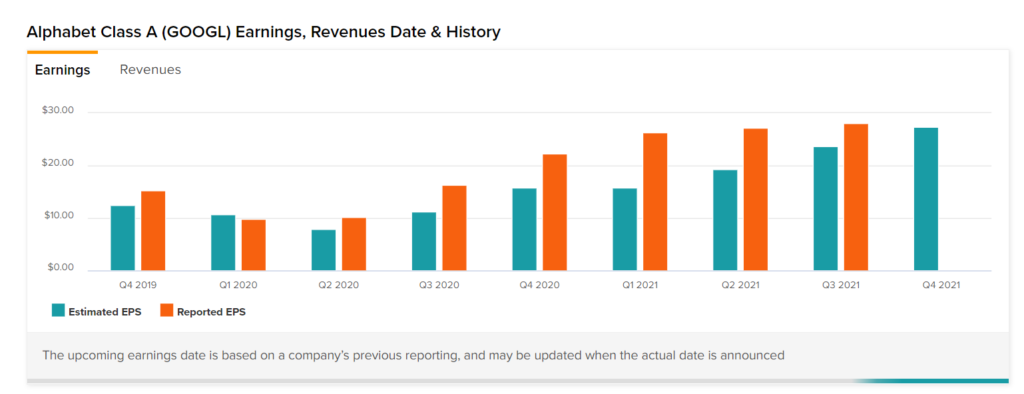Click the Q2 2021 estimated EPS bar
The image size is (1024, 394).
(726, 220)
